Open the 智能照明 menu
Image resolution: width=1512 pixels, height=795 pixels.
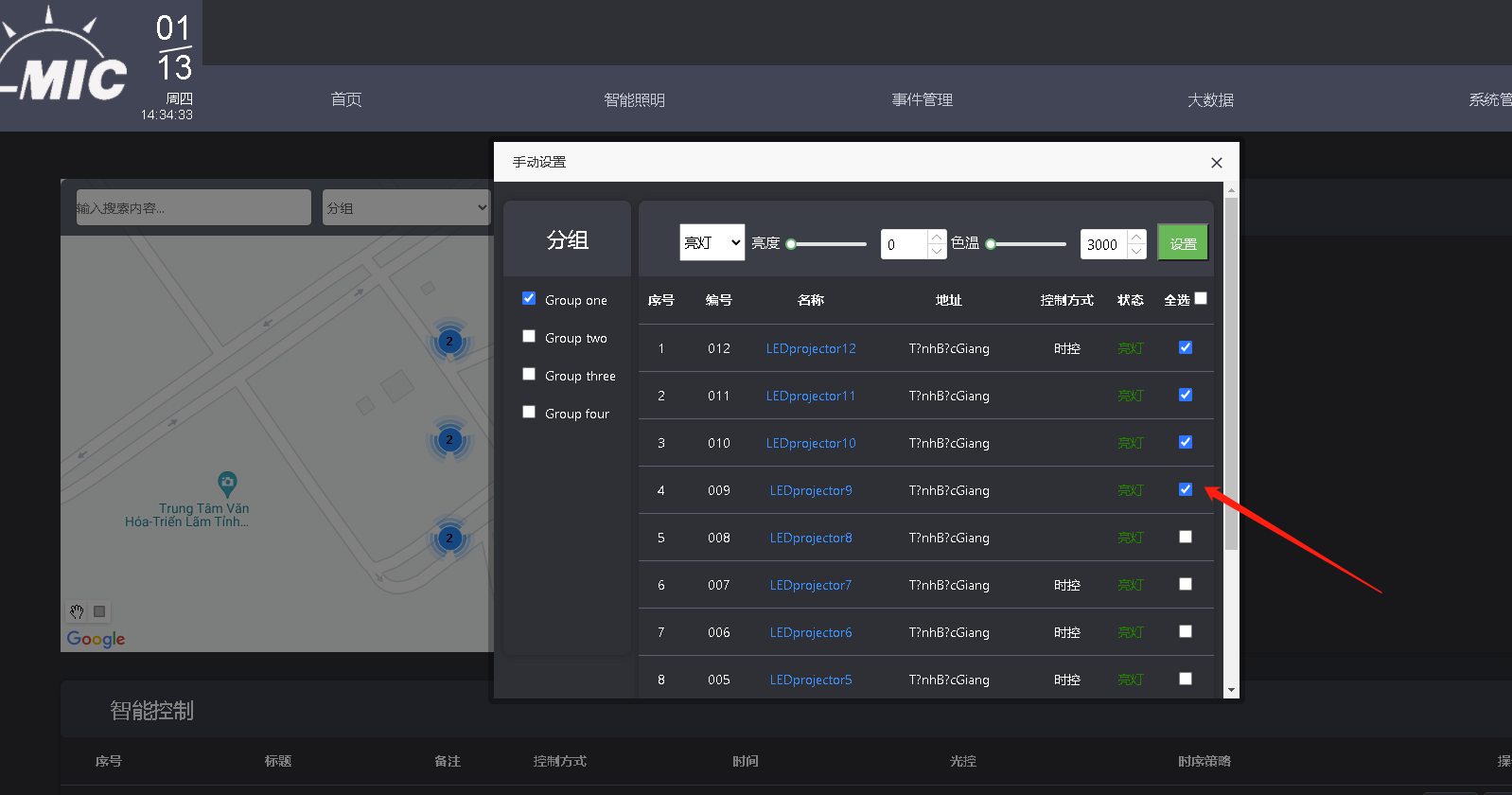(634, 99)
